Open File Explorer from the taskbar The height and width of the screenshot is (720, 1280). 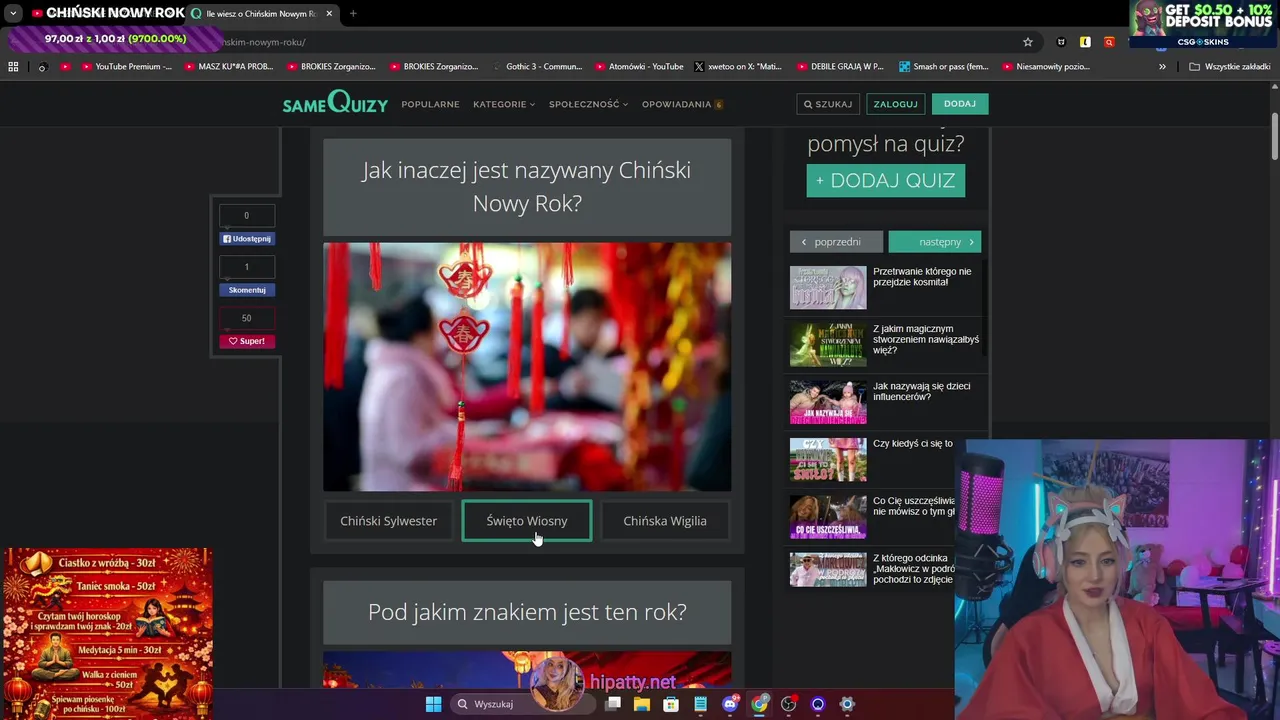(642, 704)
